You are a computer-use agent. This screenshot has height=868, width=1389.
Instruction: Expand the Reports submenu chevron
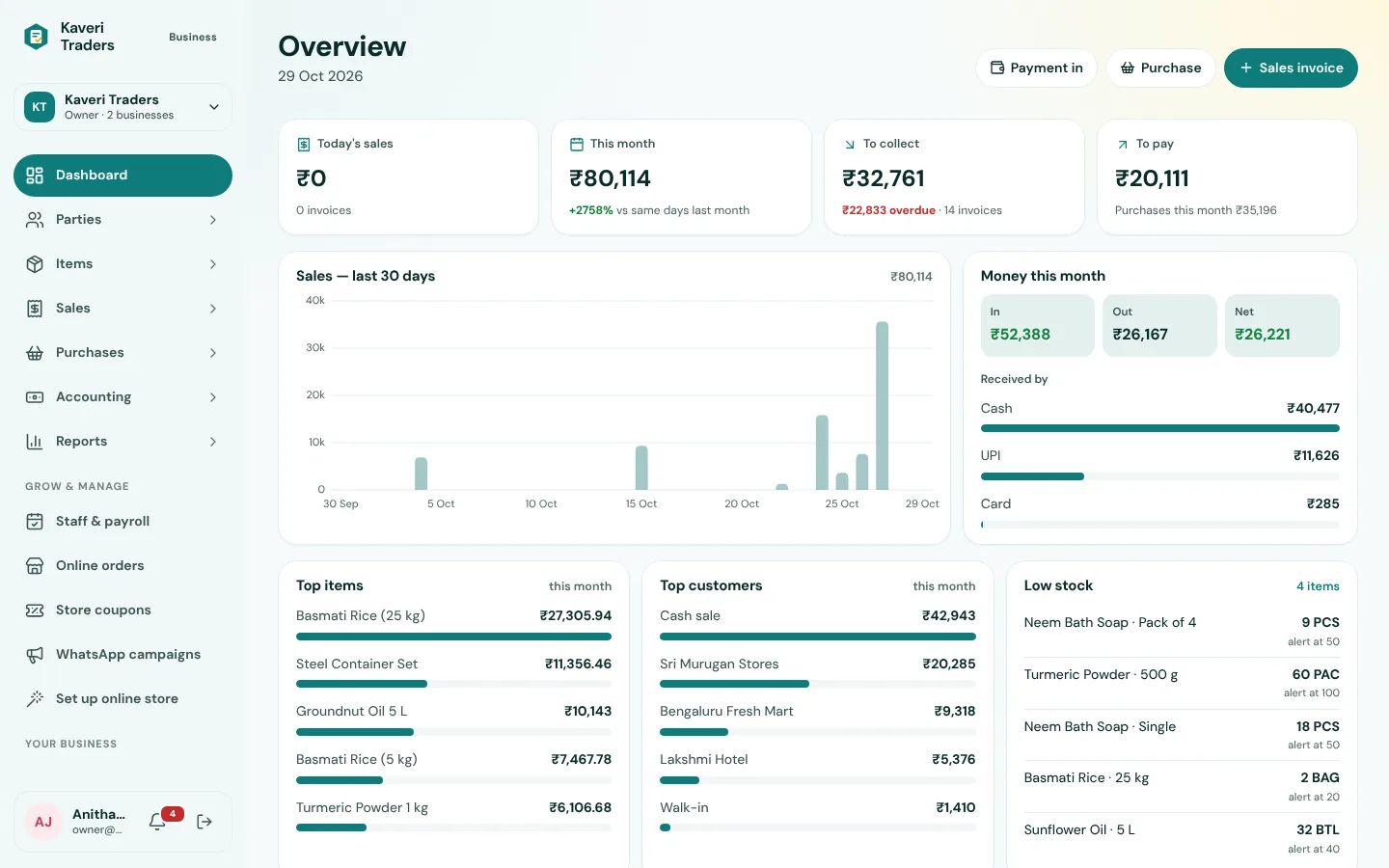coord(213,442)
